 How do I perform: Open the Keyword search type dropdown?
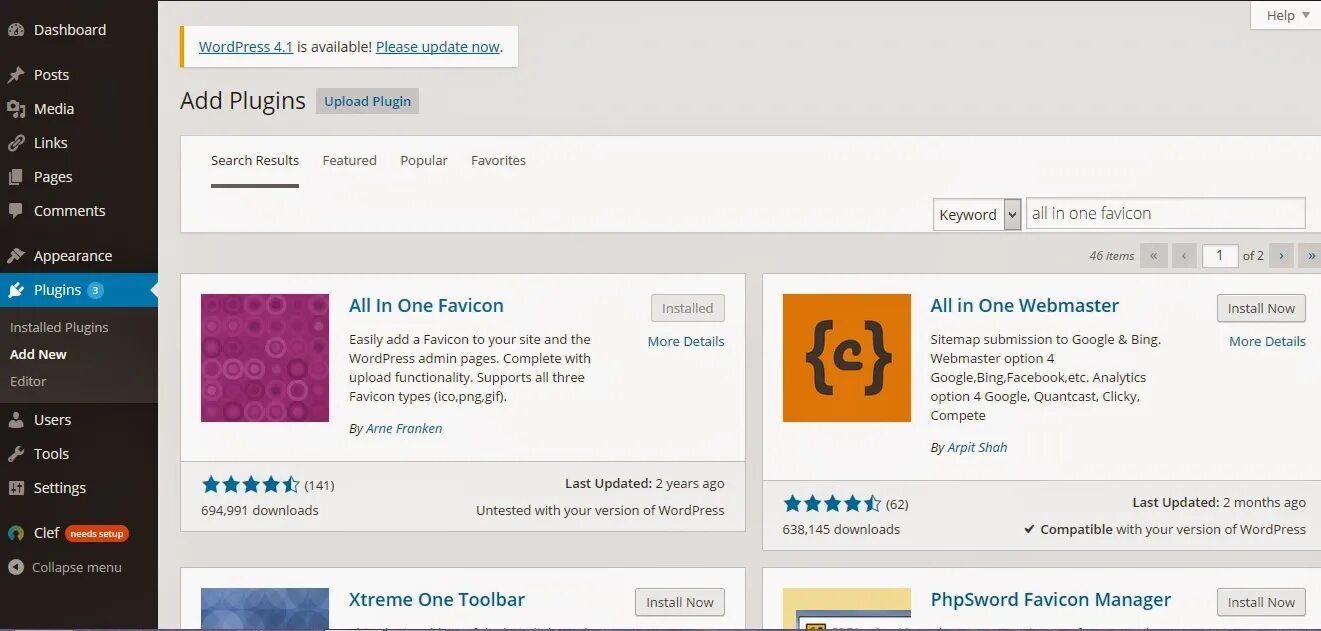tap(978, 214)
